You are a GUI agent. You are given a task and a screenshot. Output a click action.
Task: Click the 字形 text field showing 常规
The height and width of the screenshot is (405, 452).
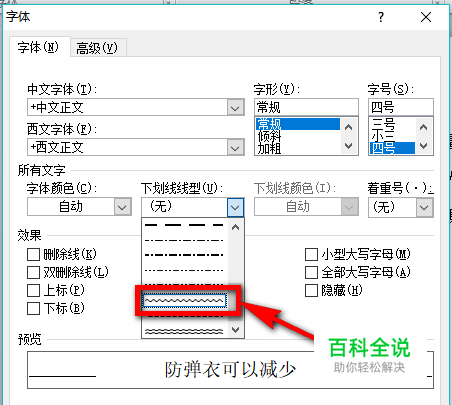tap(306, 107)
